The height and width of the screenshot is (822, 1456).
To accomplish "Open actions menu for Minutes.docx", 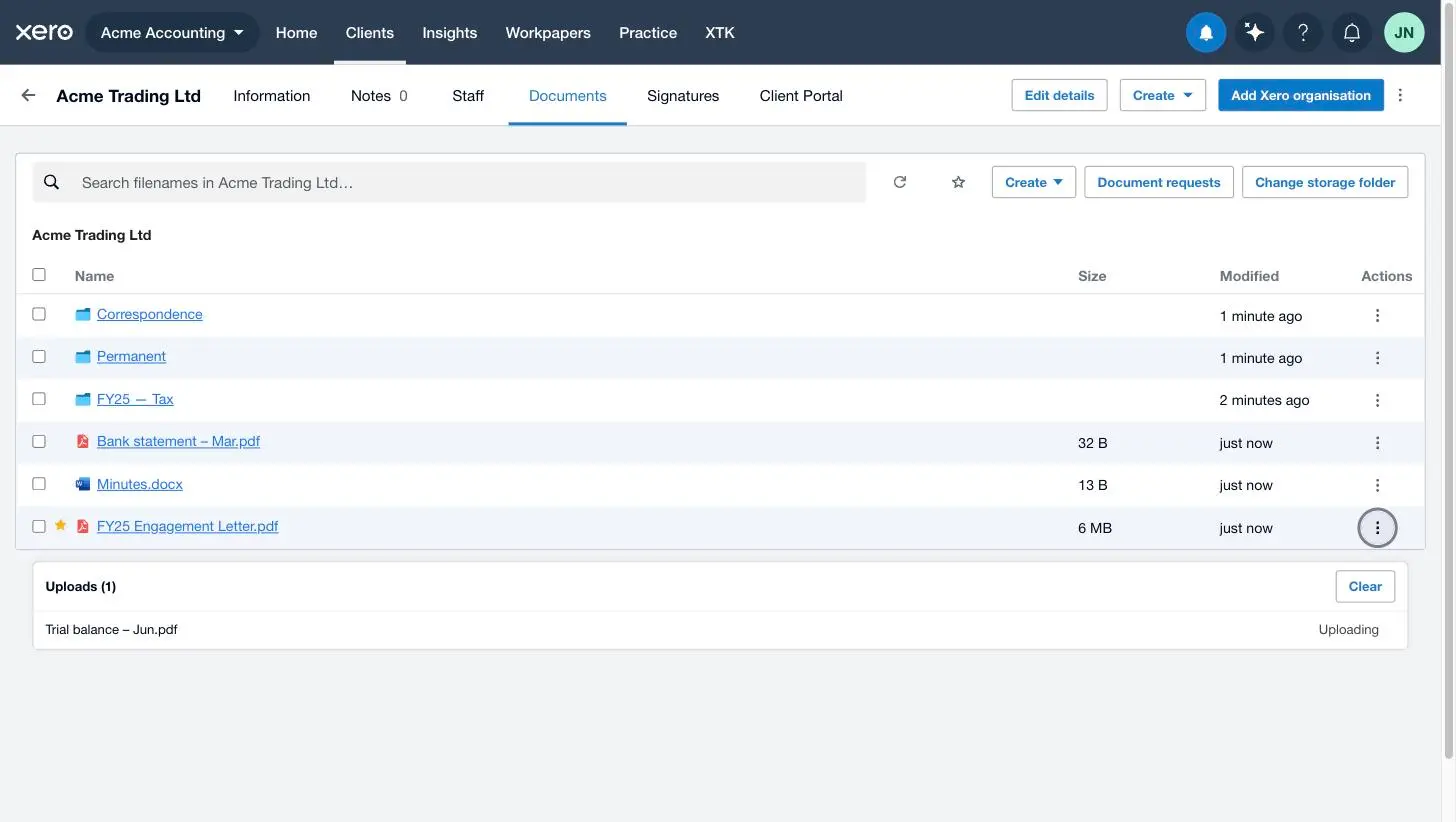I will point(1377,485).
